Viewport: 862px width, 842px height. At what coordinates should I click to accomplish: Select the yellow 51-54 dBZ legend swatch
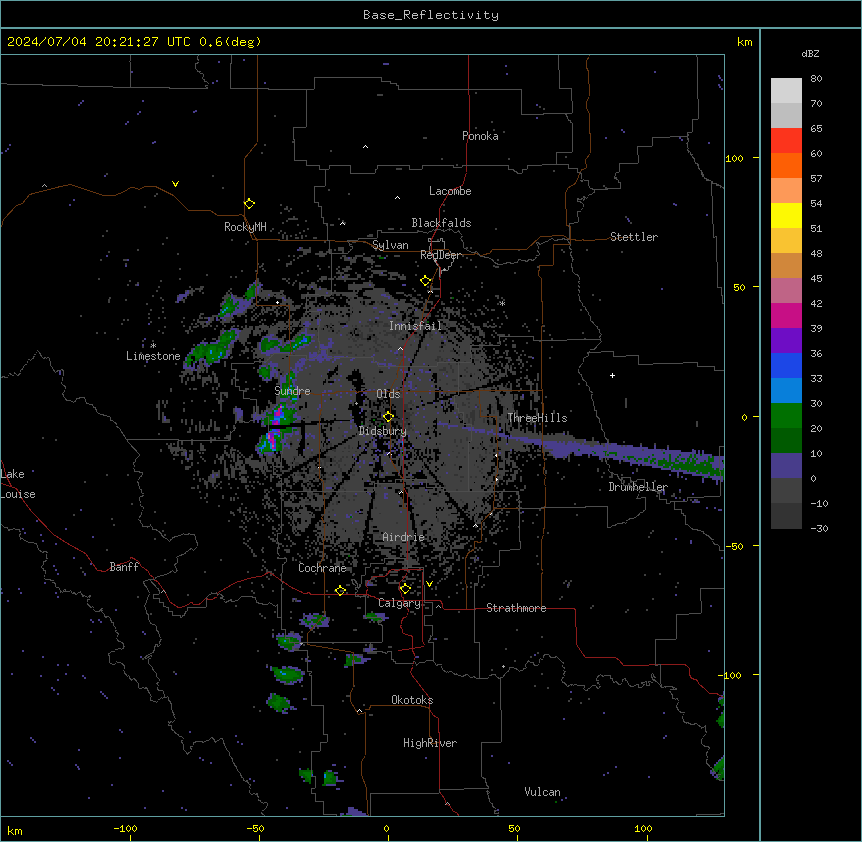pyautogui.click(x=786, y=215)
